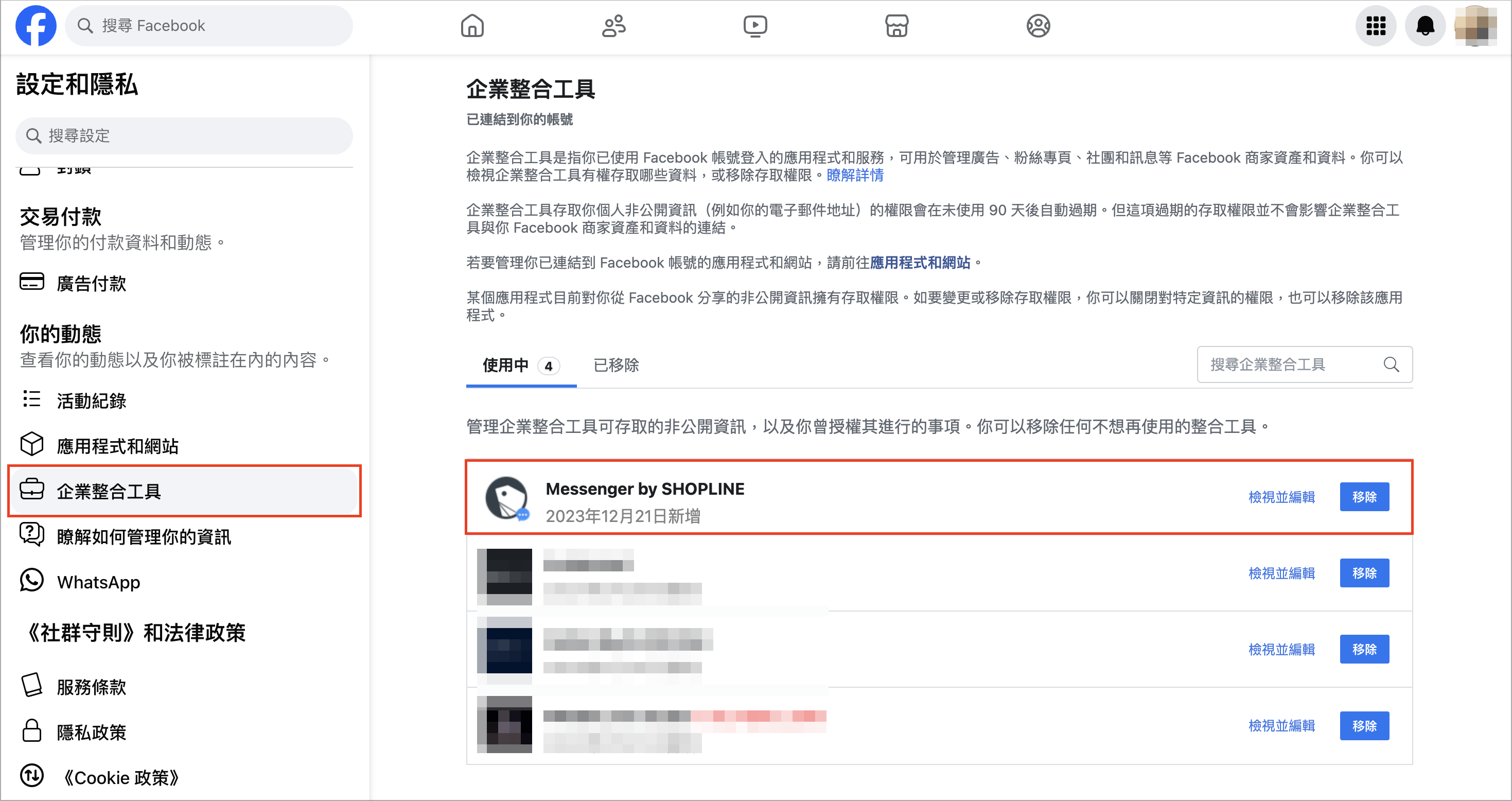This screenshot has height=801, width=1512.
Task: Open the notifications bell
Action: [x=1425, y=26]
